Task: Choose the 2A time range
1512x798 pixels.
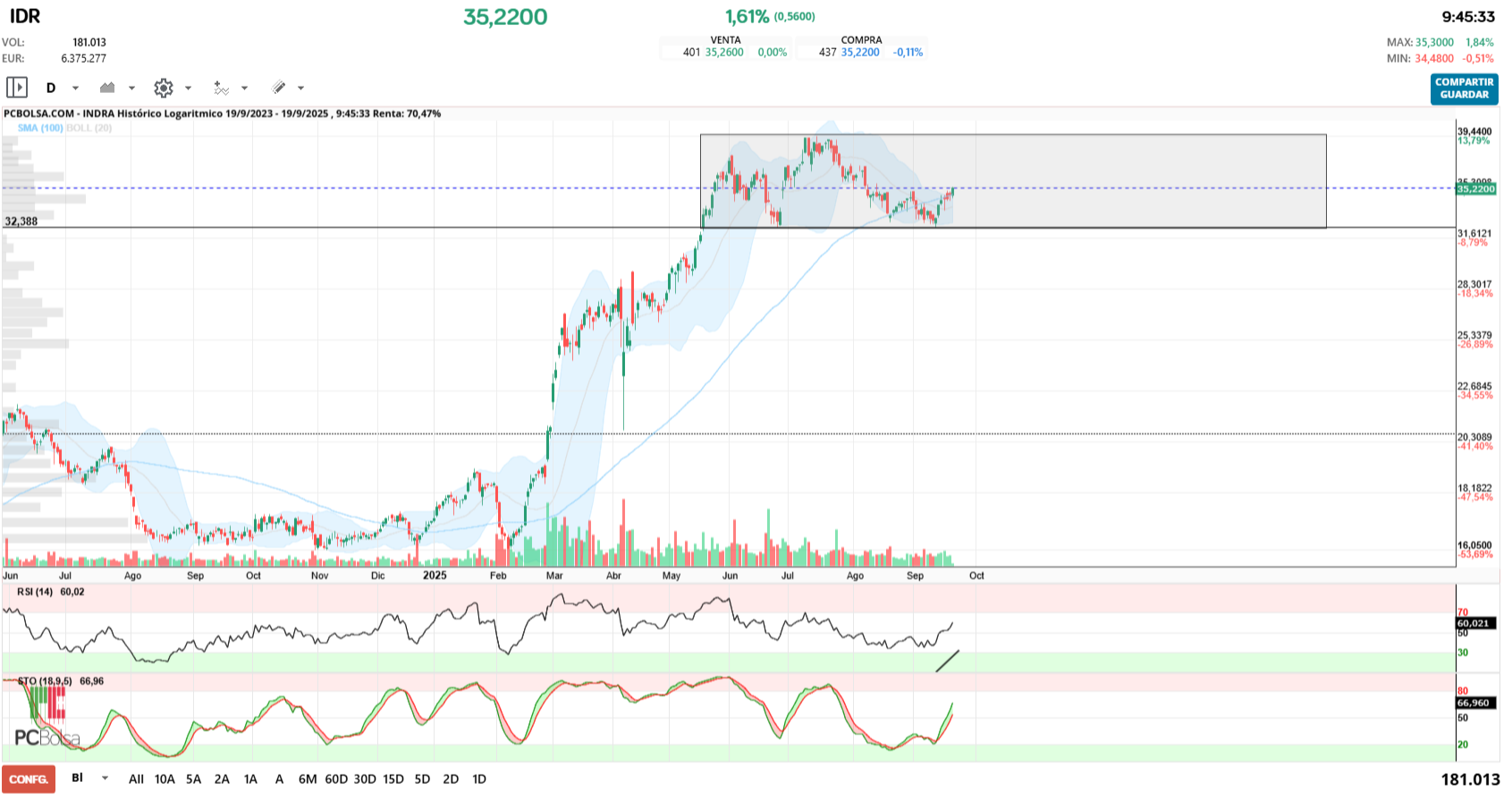Action: pos(222,779)
